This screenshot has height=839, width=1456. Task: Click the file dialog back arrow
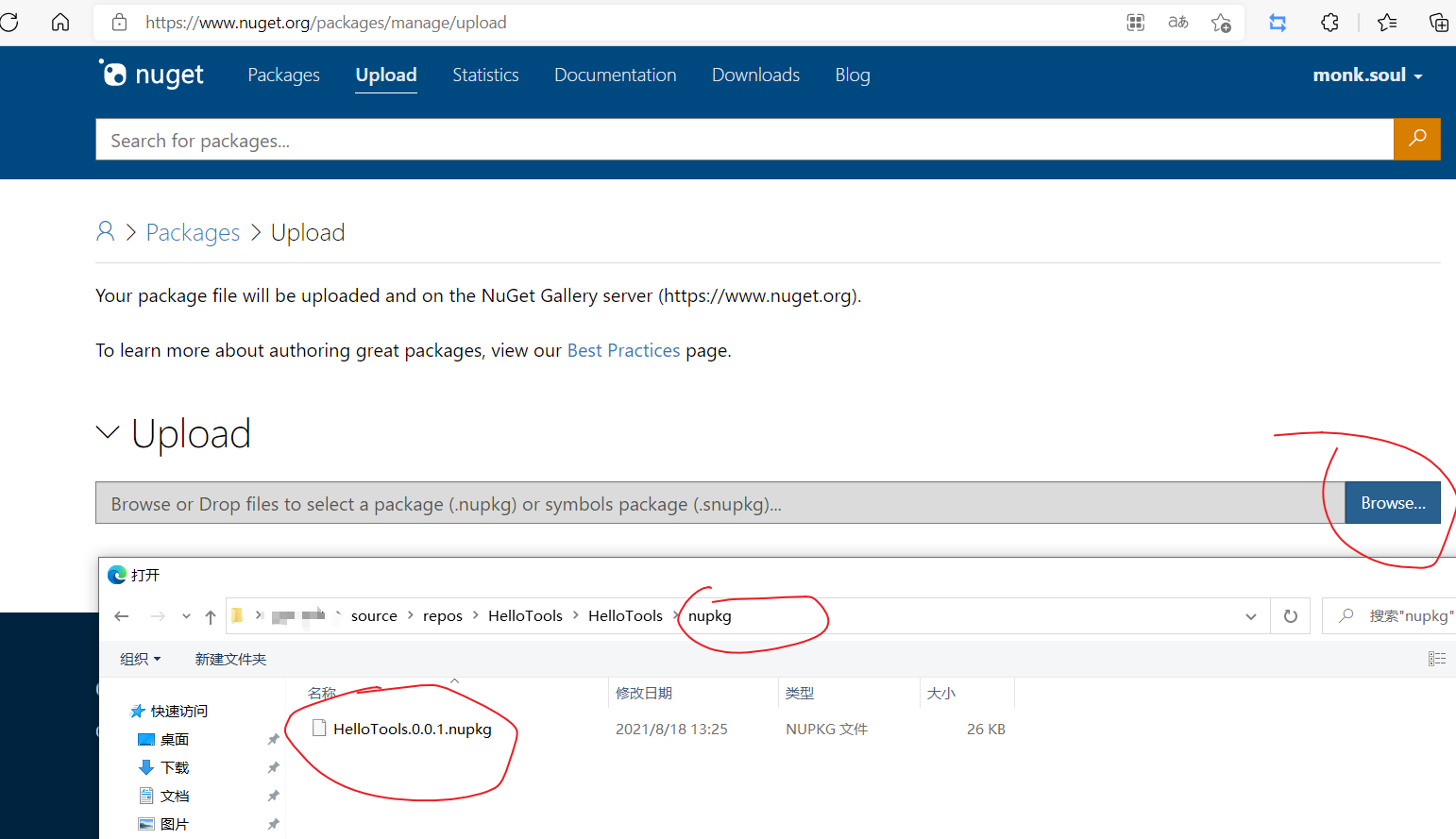pyautogui.click(x=122, y=616)
